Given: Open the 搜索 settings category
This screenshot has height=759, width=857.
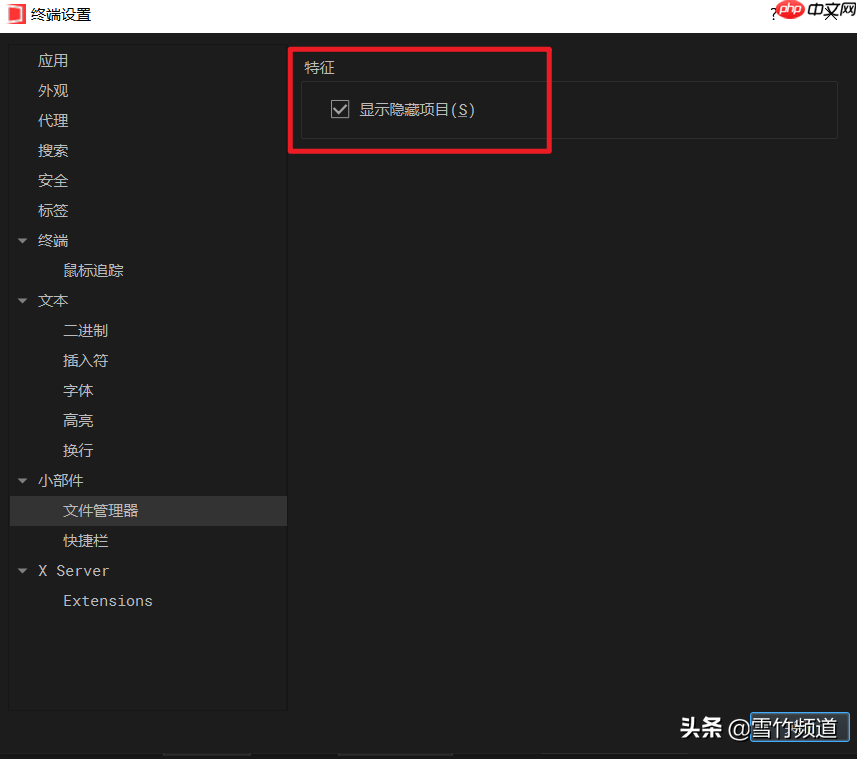Looking at the screenshot, I should tap(53, 151).
